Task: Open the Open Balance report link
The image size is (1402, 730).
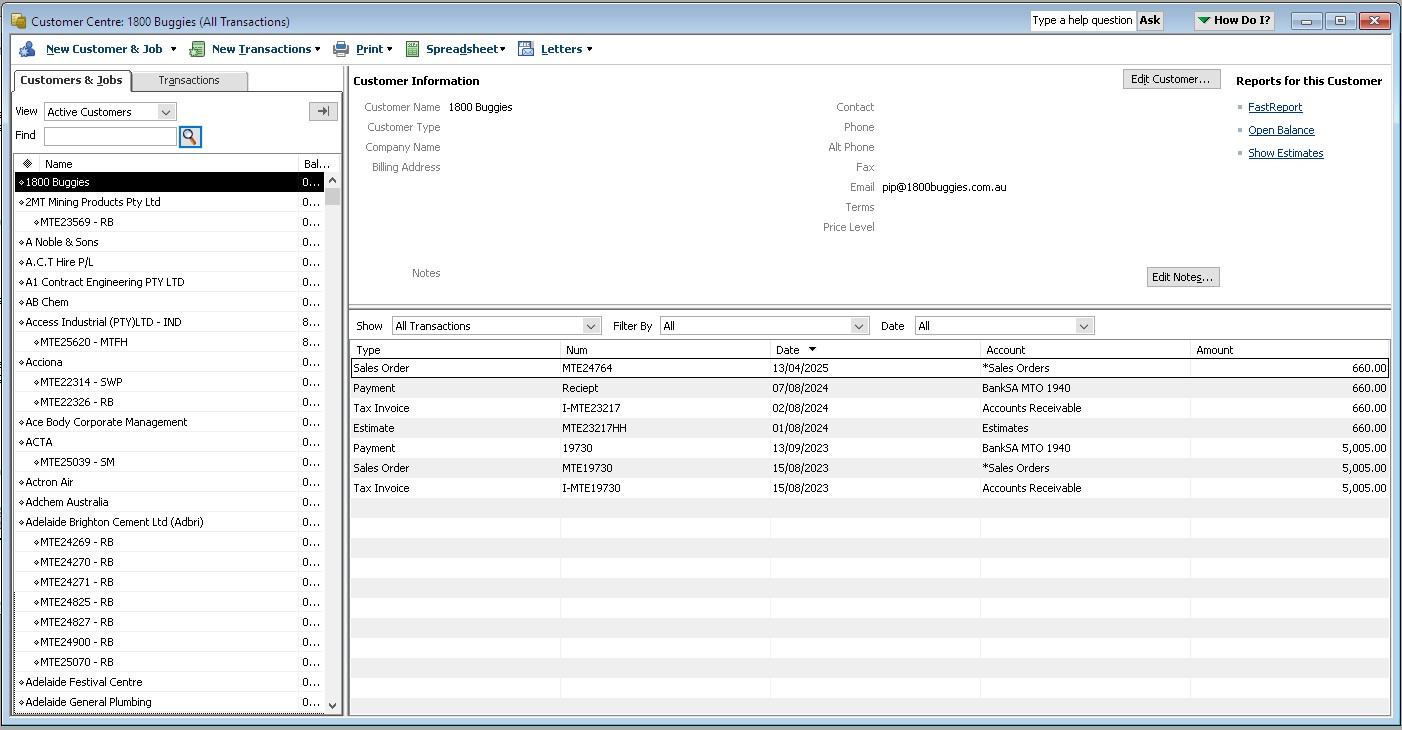Action: click(x=1281, y=130)
